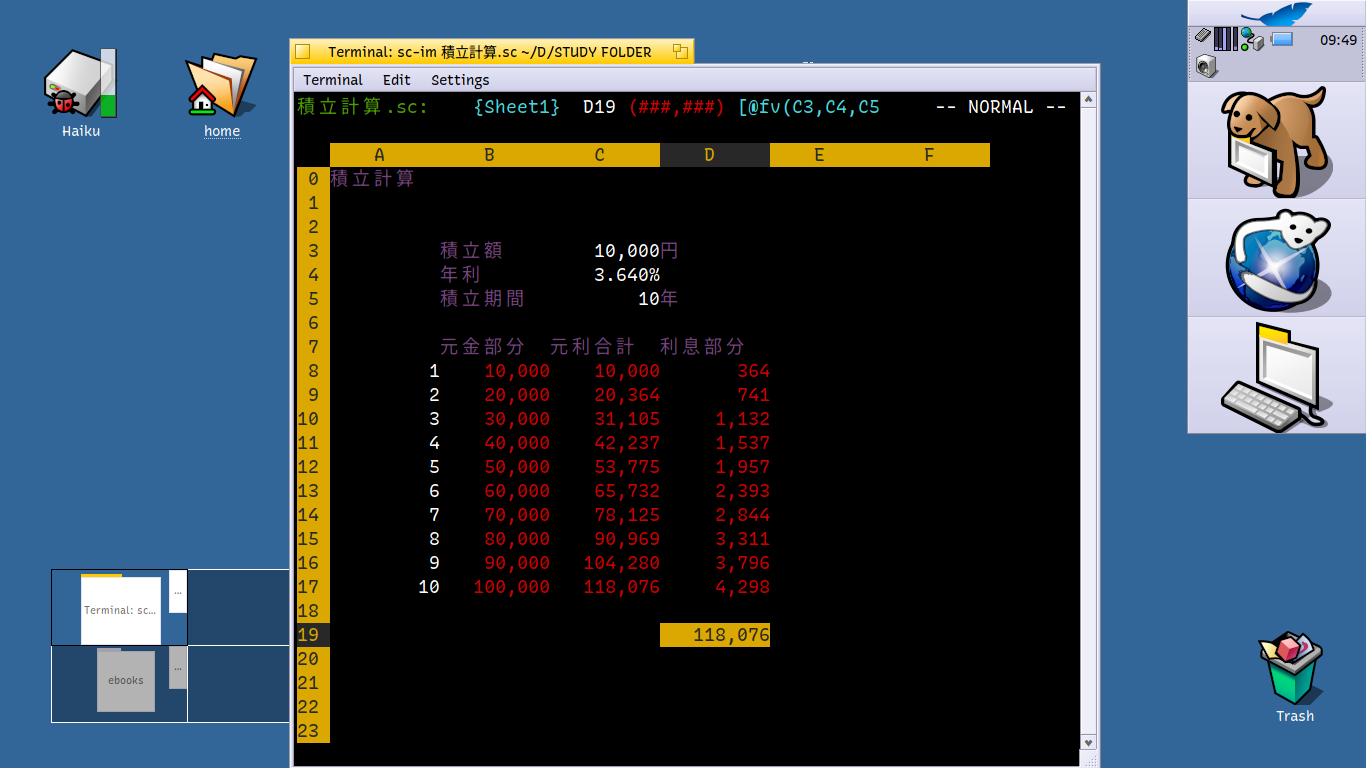Open the Haiku boot volume desktop icon

coord(80,86)
